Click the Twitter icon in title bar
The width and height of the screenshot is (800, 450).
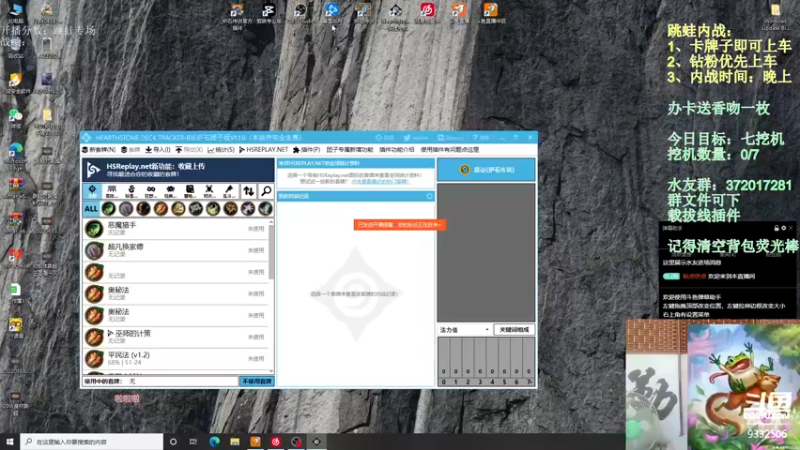(407, 138)
